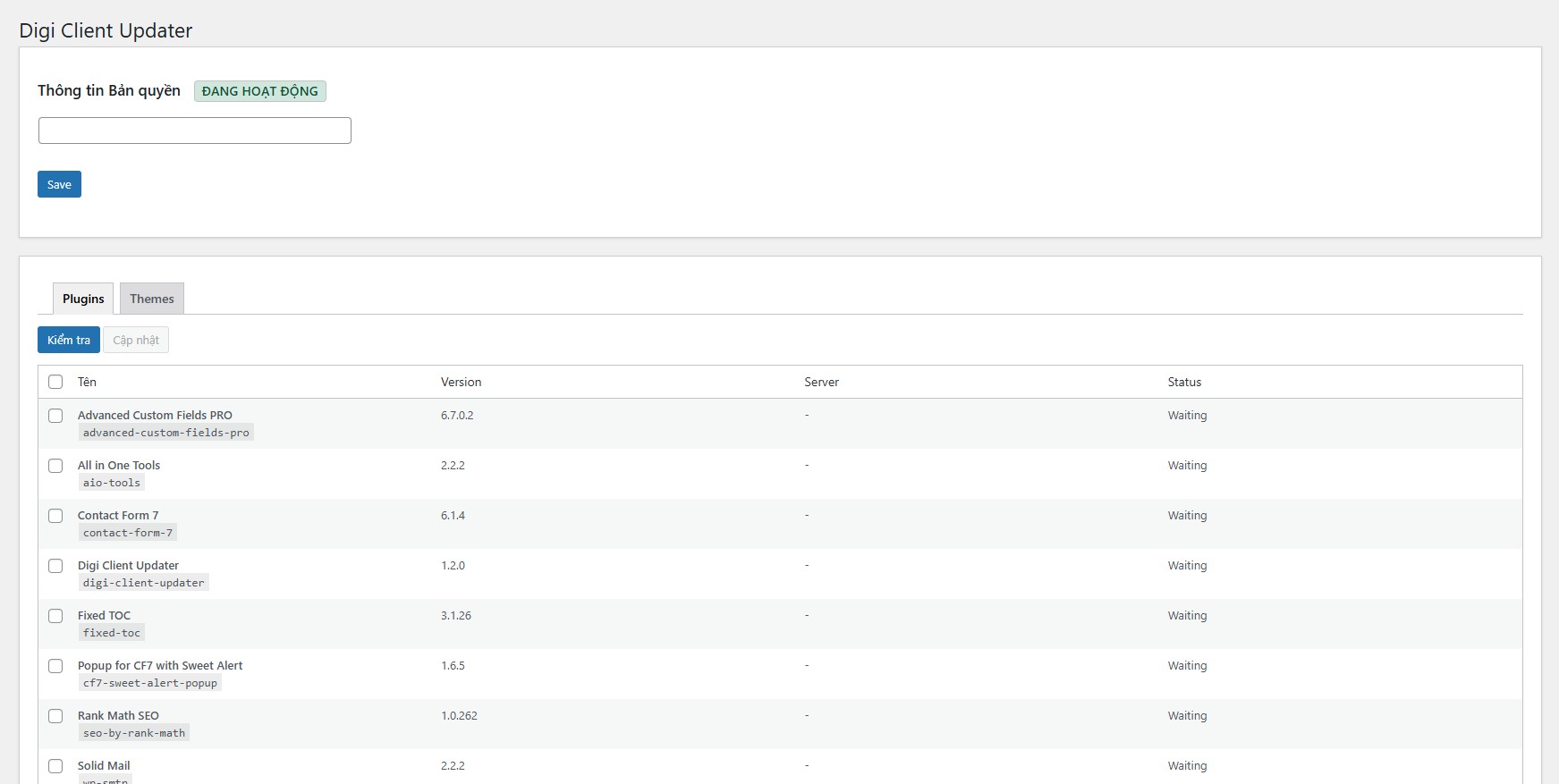Tick the Rank Math SEO checkbox

click(55, 716)
